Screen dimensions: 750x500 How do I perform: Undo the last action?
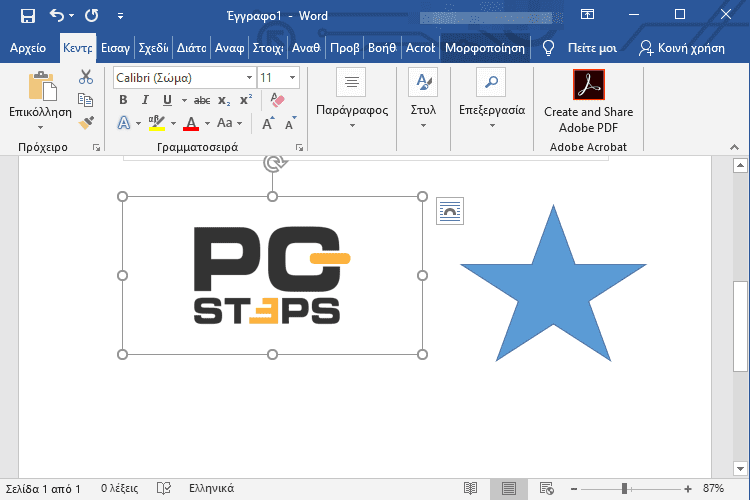pos(57,16)
